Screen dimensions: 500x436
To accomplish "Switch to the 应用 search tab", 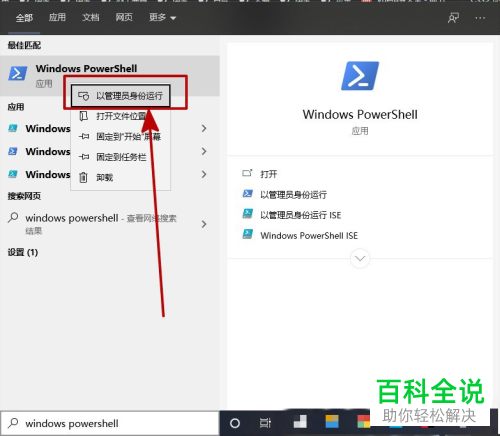I will [x=57, y=17].
